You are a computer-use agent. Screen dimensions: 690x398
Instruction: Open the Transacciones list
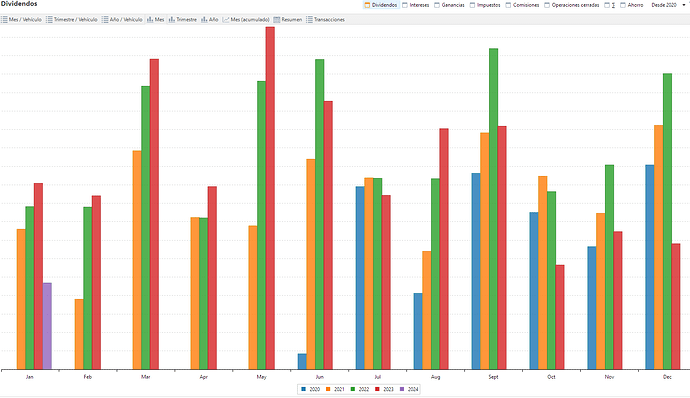tap(326, 20)
